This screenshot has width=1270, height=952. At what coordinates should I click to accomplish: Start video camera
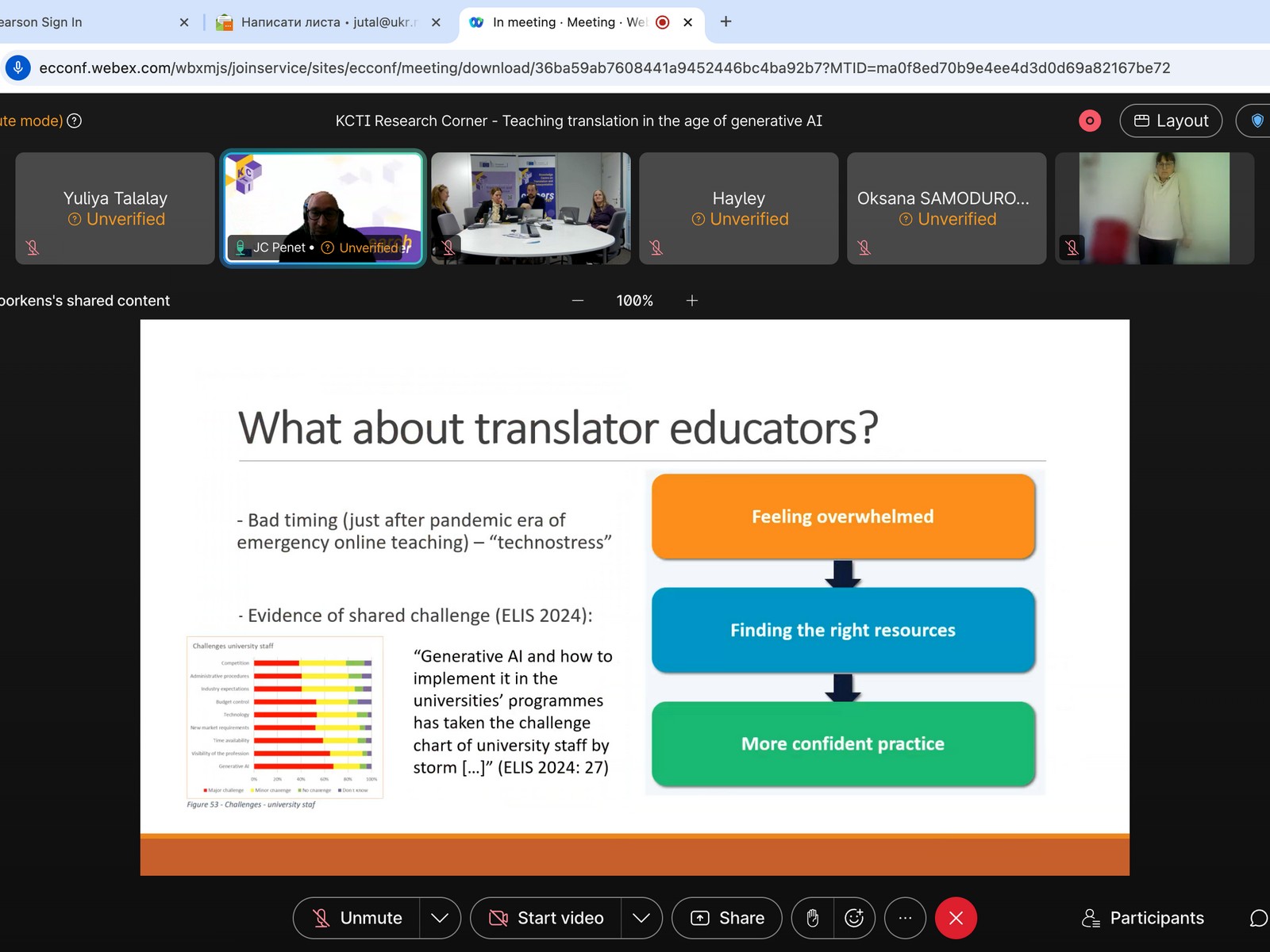pyautogui.click(x=546, y=918)
